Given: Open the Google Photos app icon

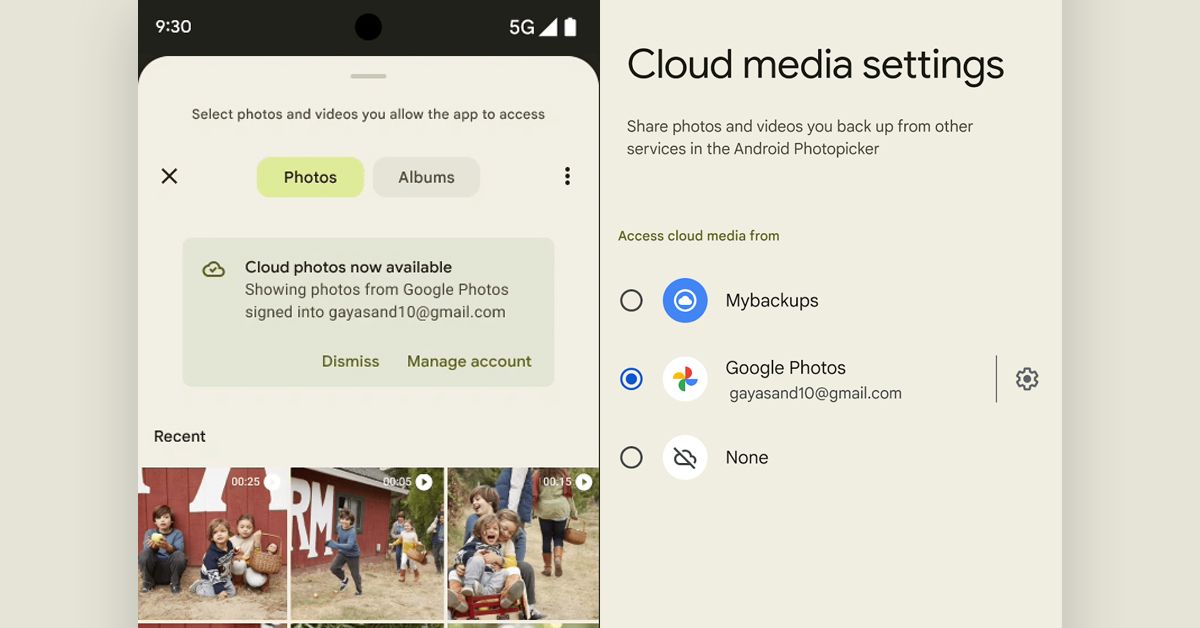Looking at the screenshot, I should (685, 379).
